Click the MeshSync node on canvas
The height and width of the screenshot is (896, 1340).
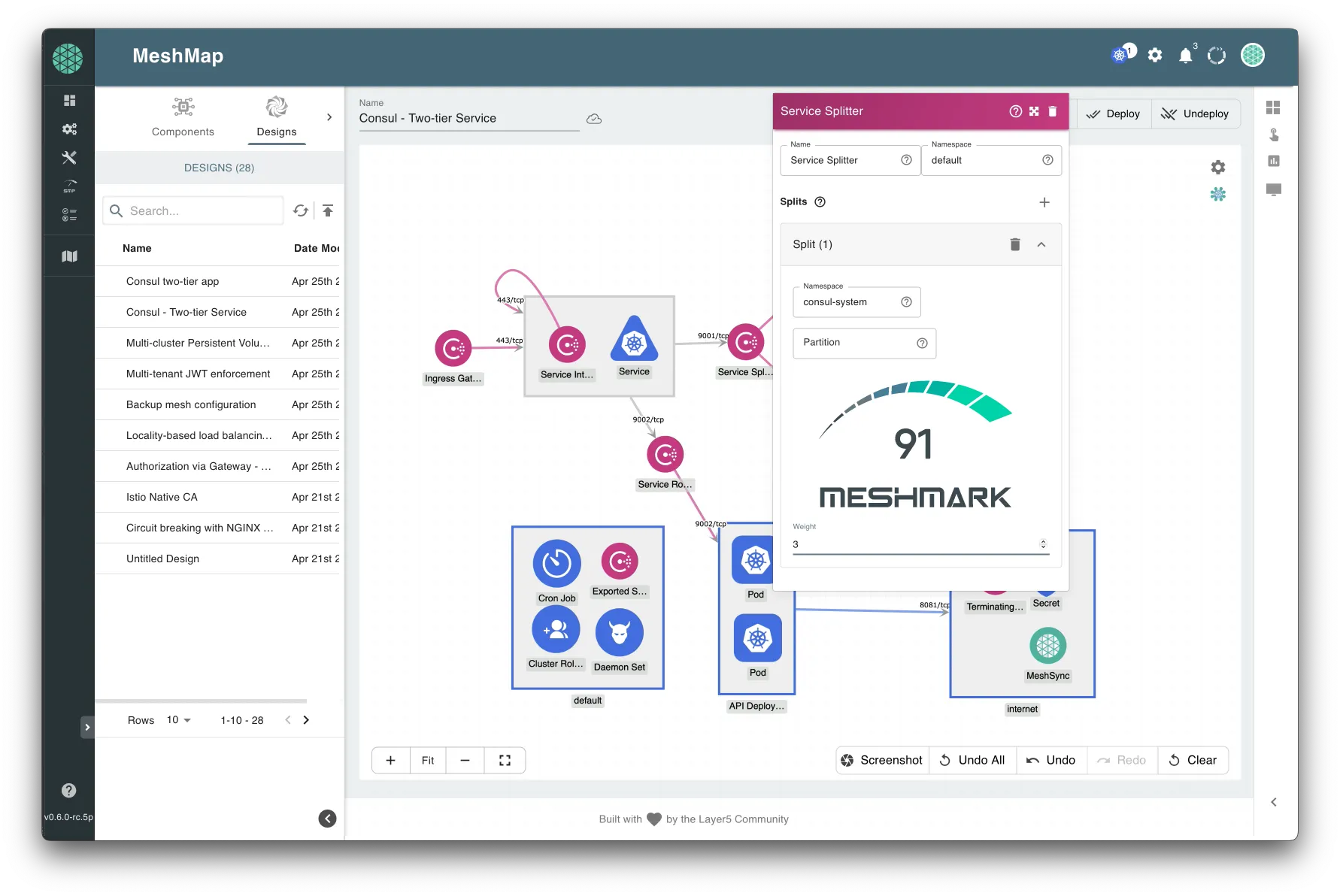1047,646
